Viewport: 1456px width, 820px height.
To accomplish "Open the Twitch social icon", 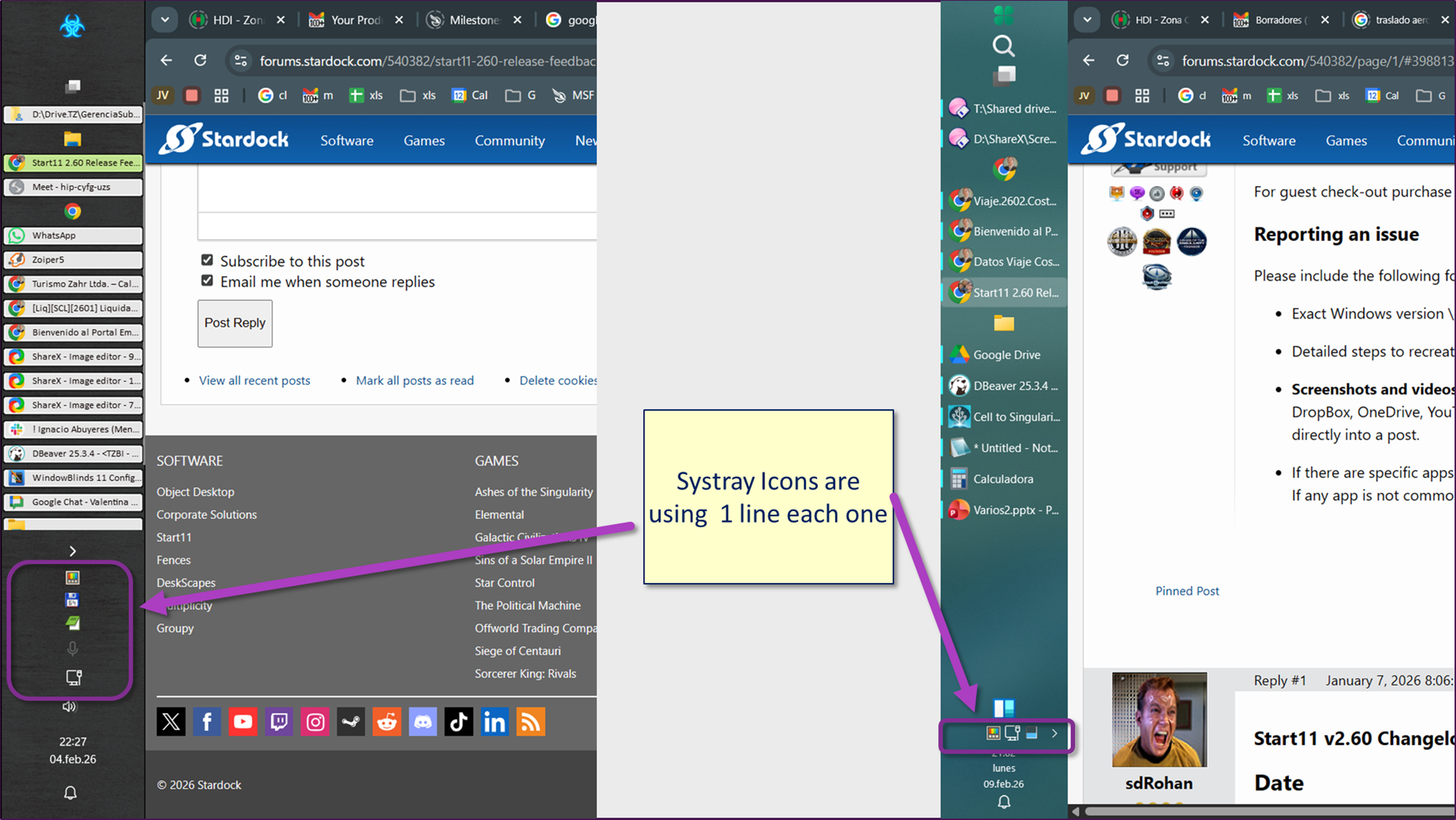I will [x=279, y=722].
